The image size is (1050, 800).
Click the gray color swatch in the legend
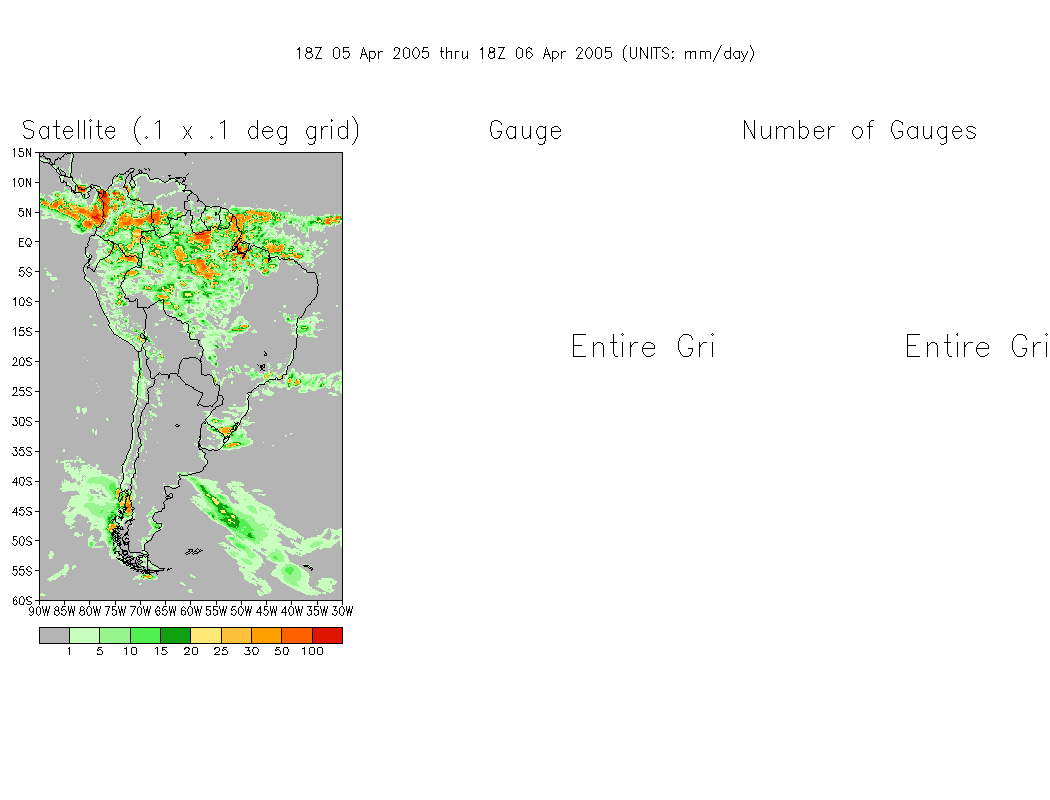click(x=54, y=635)
